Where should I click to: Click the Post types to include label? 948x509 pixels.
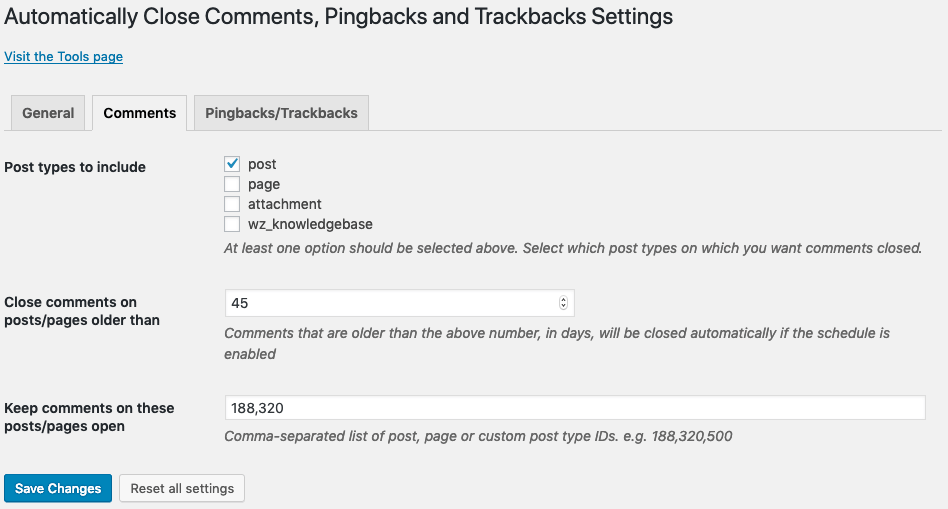pyautogui.click(x=75, y=167)
